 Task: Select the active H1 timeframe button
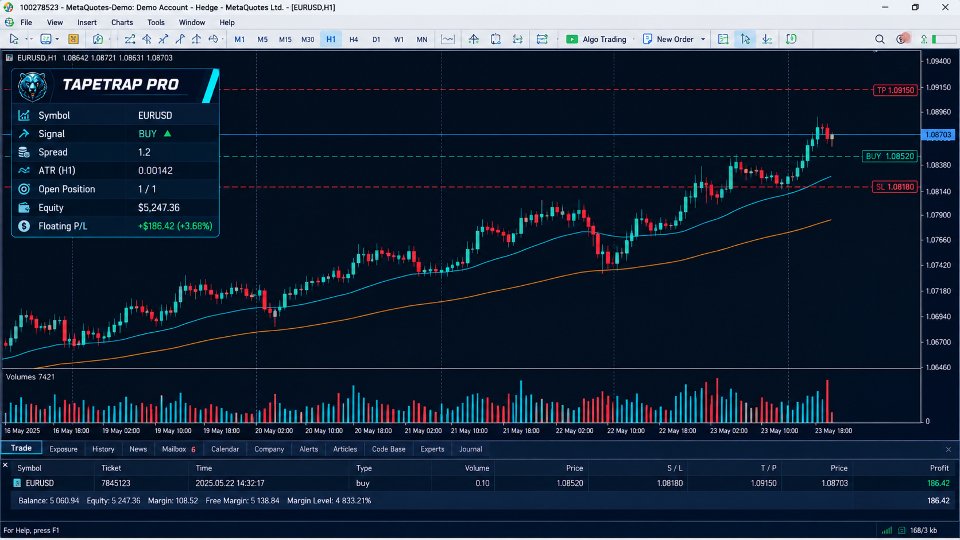(x=331, y=39)
